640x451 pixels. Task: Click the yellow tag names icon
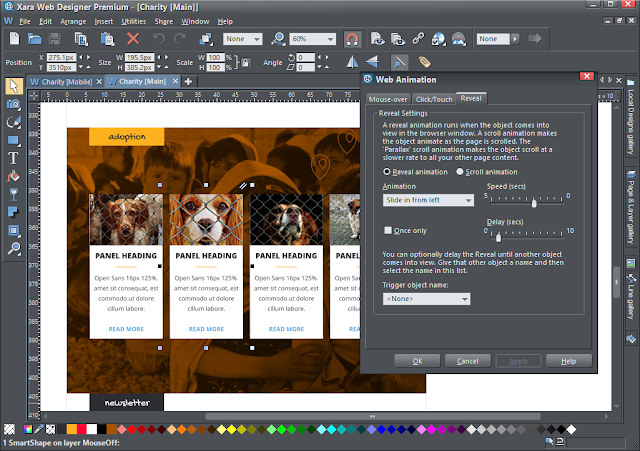[x=424, y=62]
